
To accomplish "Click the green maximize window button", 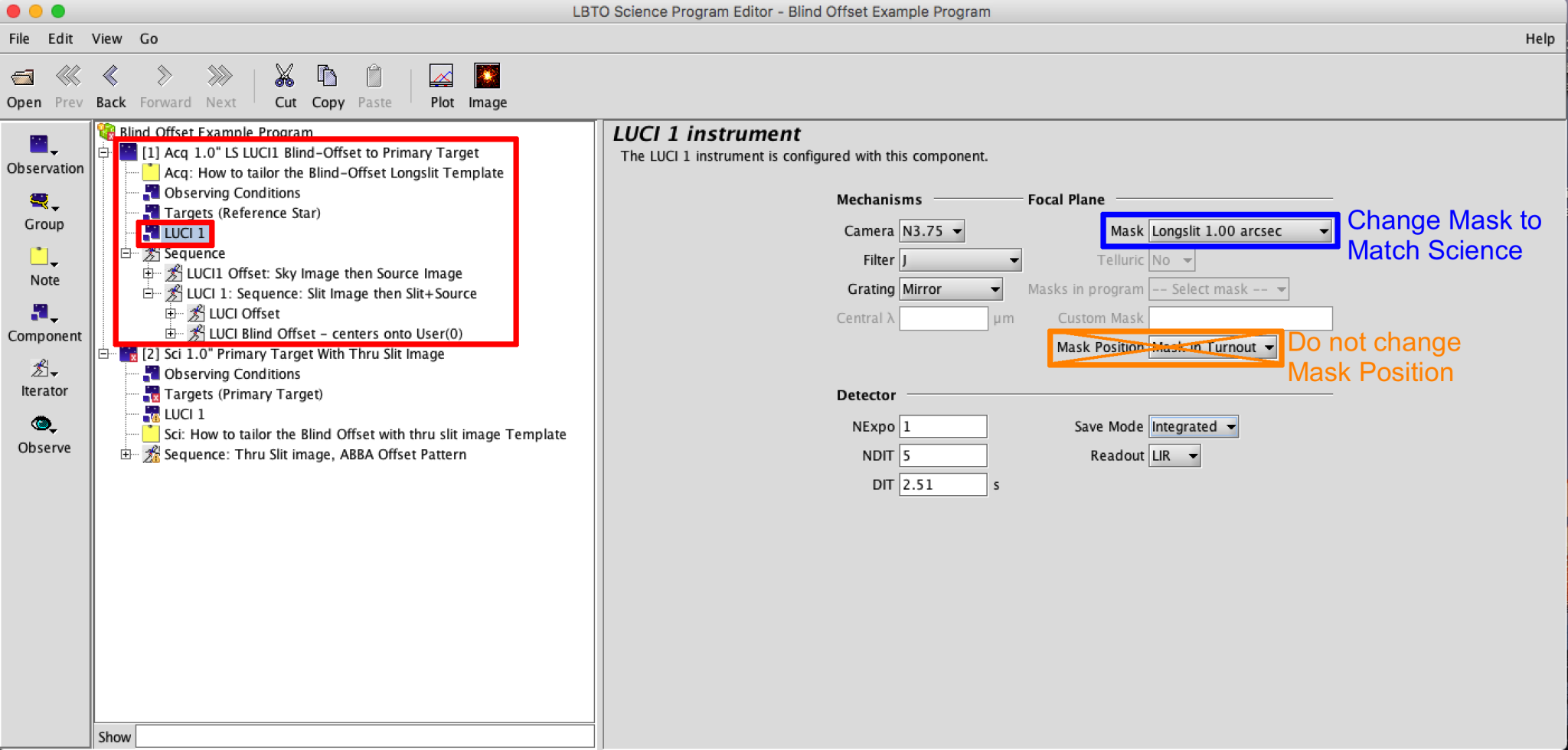I will 58,11.
